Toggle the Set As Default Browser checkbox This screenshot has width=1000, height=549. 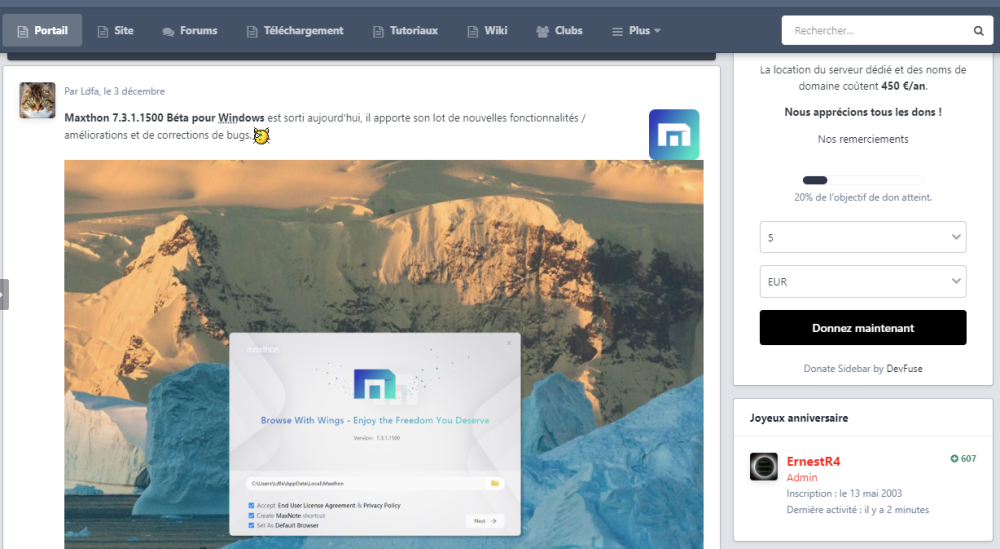(251, 525)
